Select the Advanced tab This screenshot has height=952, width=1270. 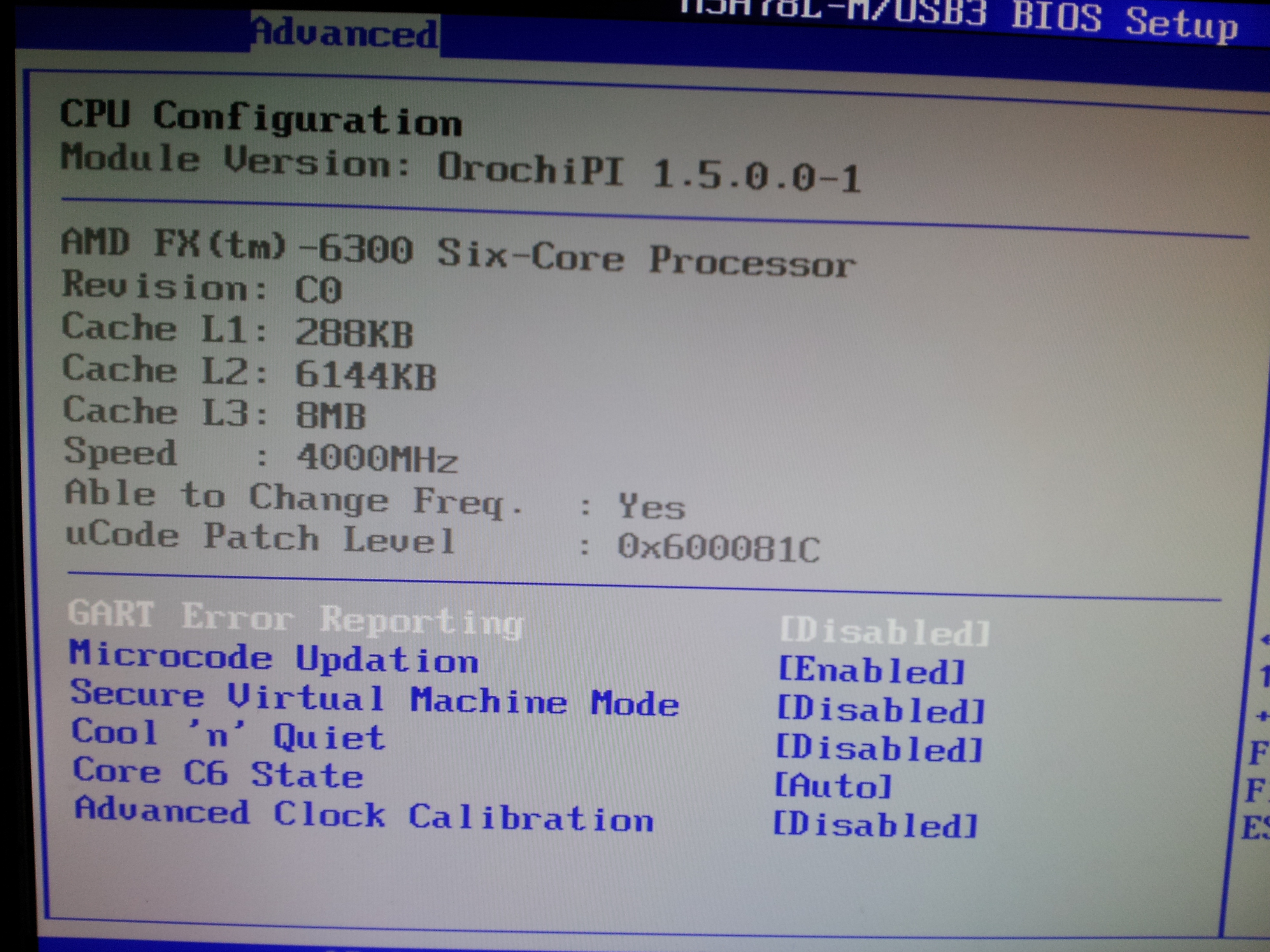345,33
